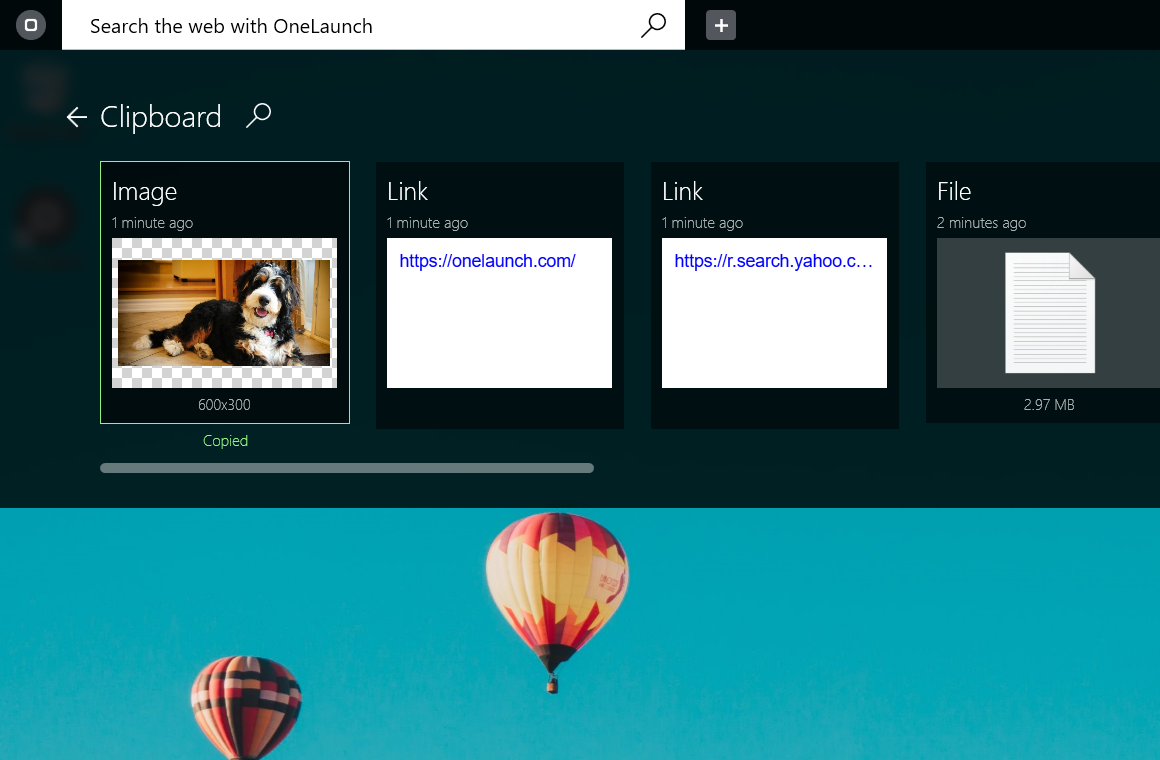Search clipboard with the magnifier beside Clipboard
This screenshot has width=1160, height=760.
click(x=258, y=116)
